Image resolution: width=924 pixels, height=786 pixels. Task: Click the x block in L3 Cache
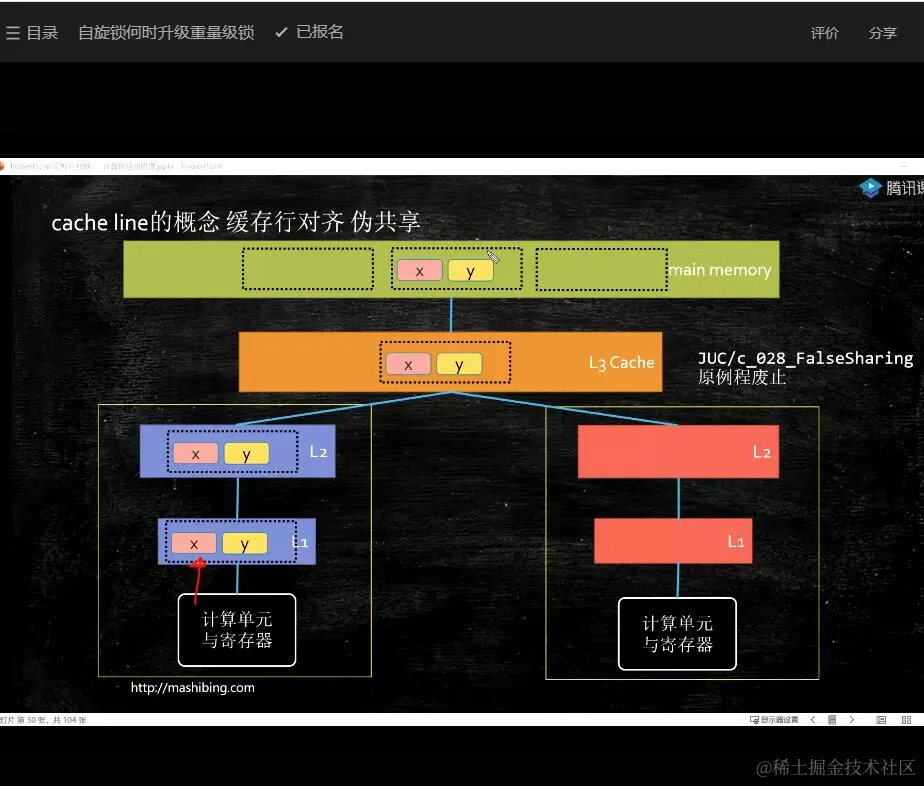tap(408, 365)
